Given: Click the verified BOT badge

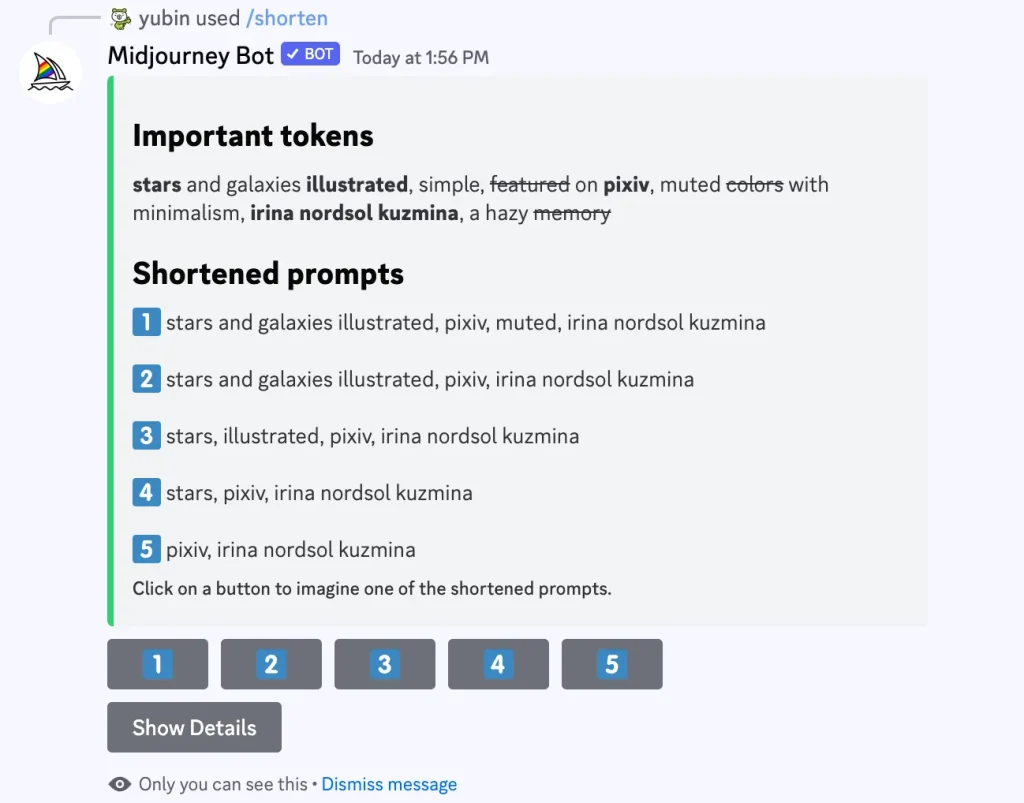Looking at the screenshot, I should coord(310,54).
